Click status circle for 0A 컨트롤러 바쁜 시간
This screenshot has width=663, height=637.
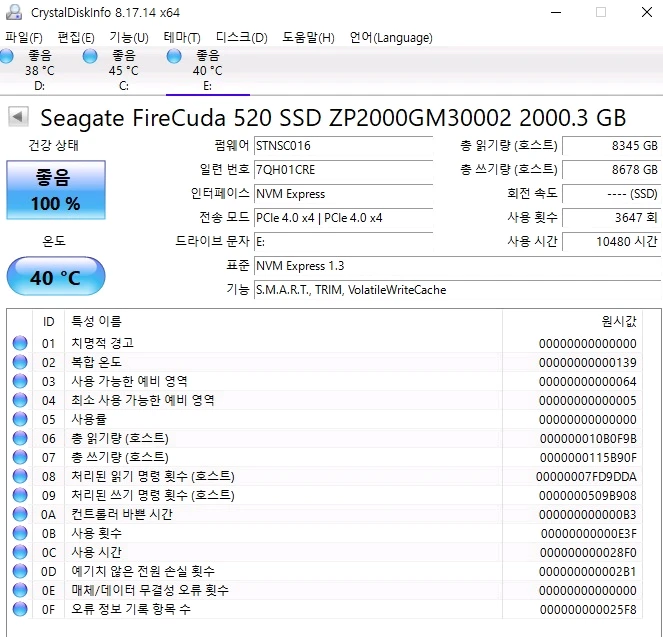(x=20, y=514)
